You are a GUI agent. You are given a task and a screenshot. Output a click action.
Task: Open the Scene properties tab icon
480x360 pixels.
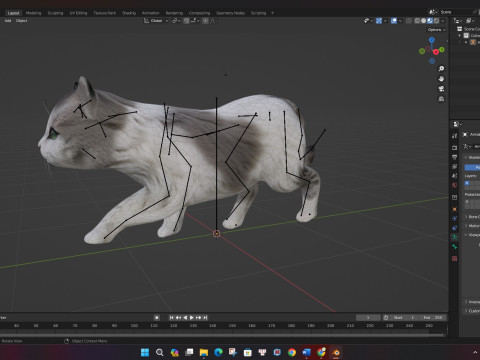click(x=455, y=176)
